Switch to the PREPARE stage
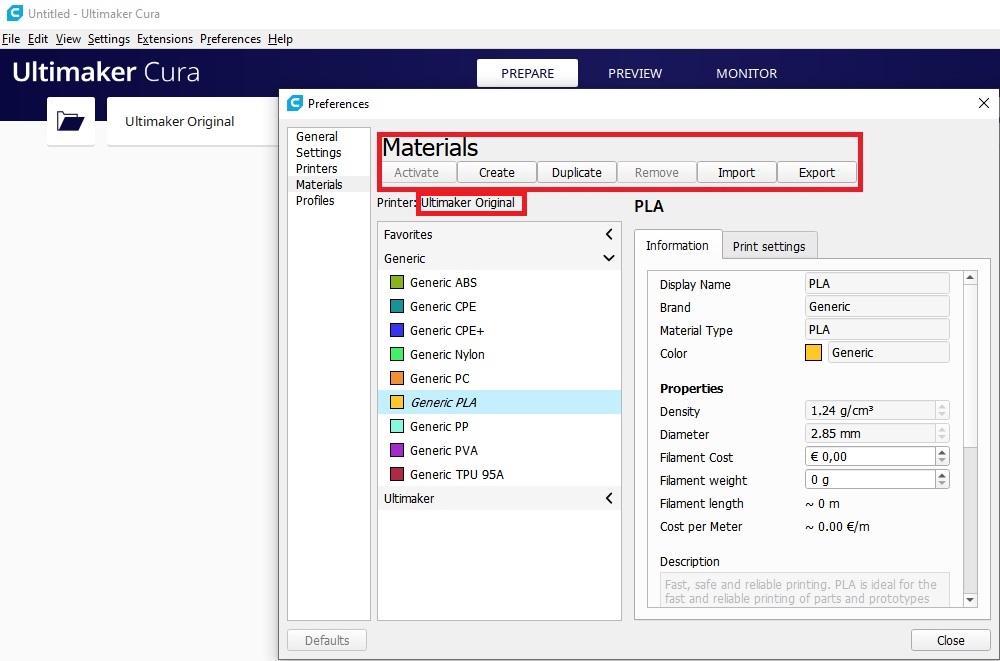 (x=527, y=73)
